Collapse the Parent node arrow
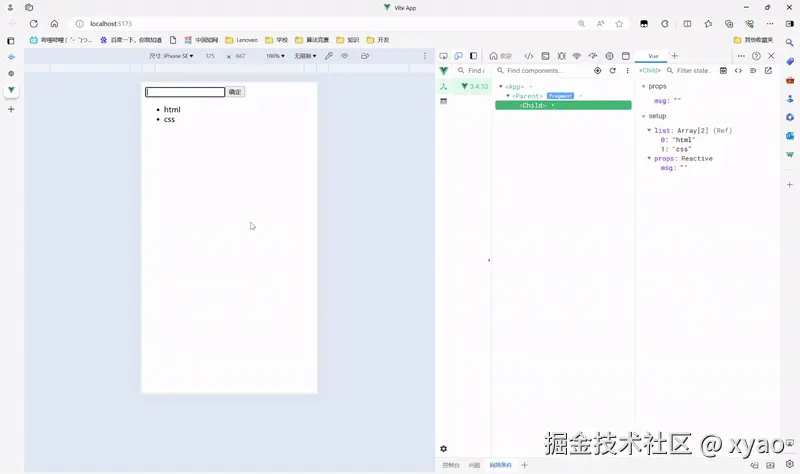Viewport: 800px width, 474px height. click(x=508, y=96)
